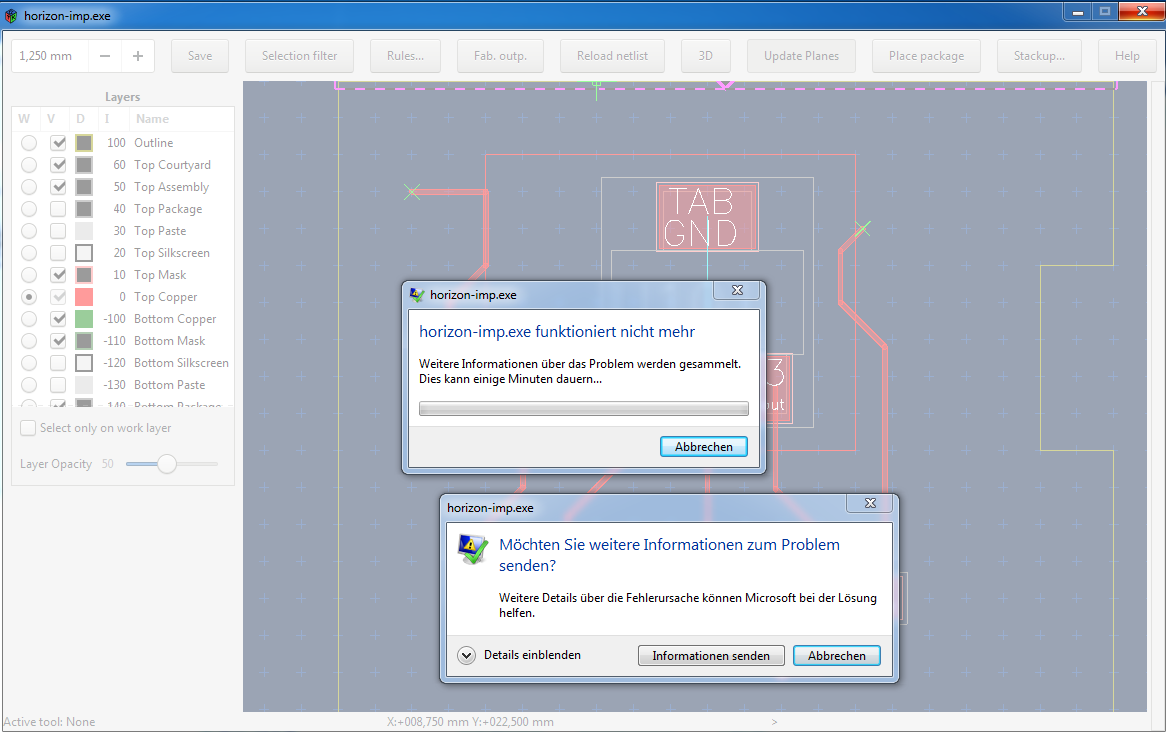Screen dimensions: 1166x732
Task: Click Top Courtyard display mode swatch
Action: [84, 164]
